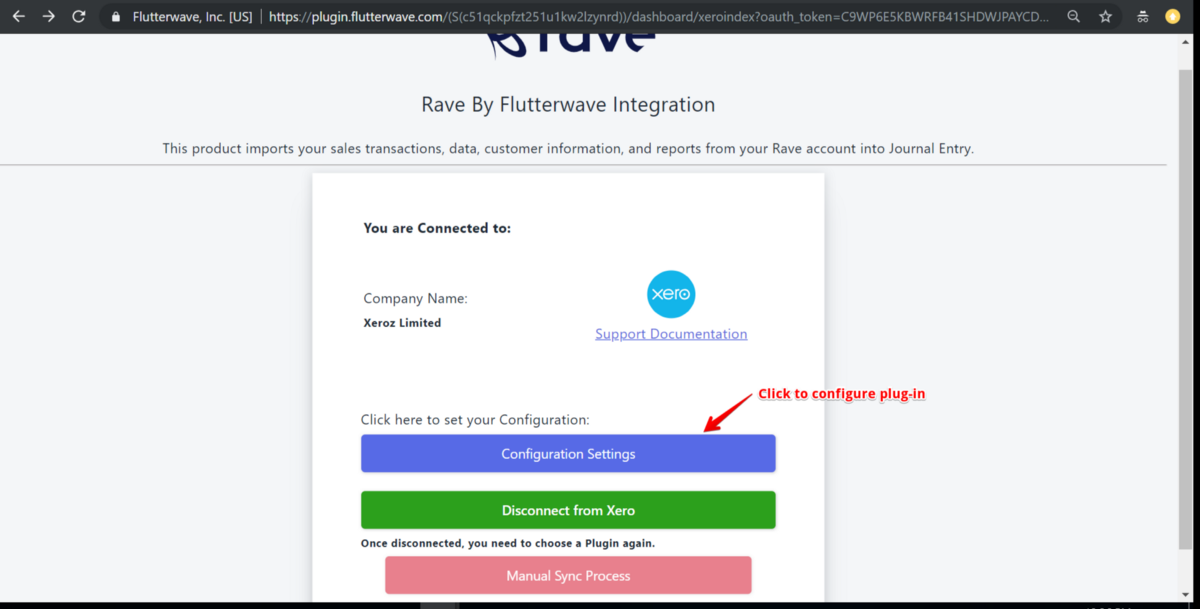
Task: Select the plugin.flutterwave.com URL in address bar
Action: (660, 17)
